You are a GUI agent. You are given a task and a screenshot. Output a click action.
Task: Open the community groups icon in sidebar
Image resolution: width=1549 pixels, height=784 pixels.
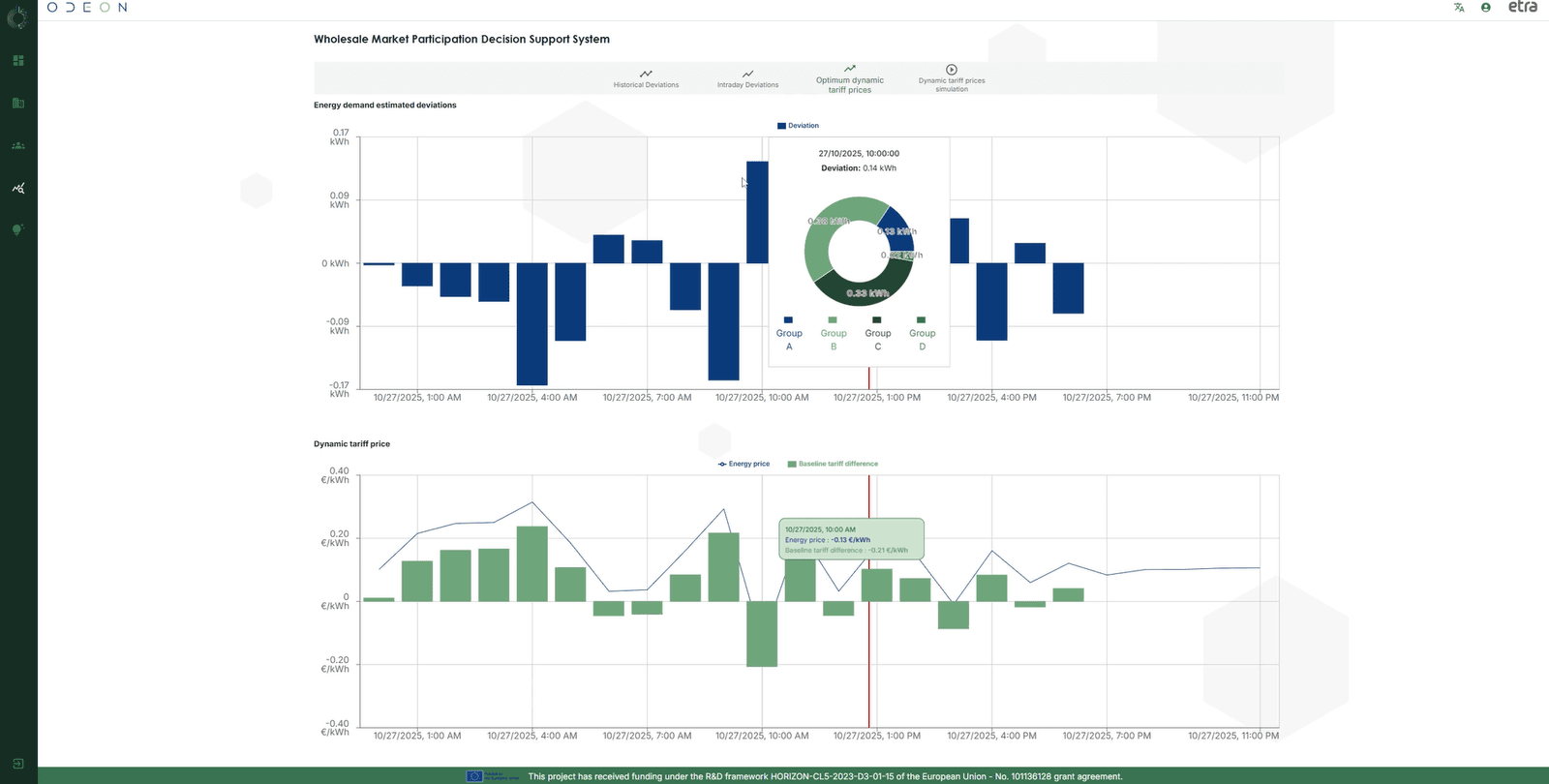pyautogui.click(x=17, y=145)
